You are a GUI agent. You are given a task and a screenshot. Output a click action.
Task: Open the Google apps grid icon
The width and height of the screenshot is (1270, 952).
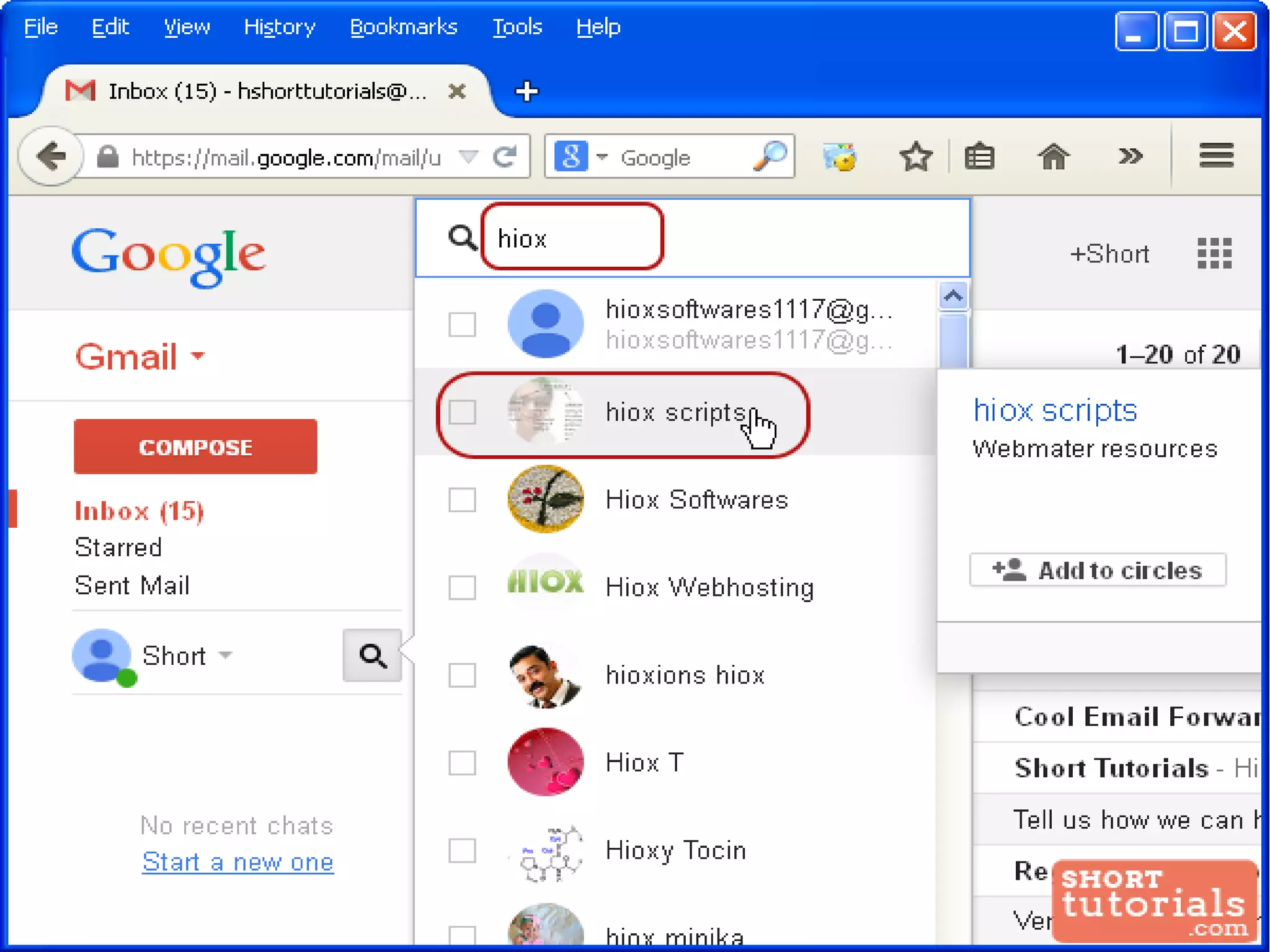[x=1214, y=254]
